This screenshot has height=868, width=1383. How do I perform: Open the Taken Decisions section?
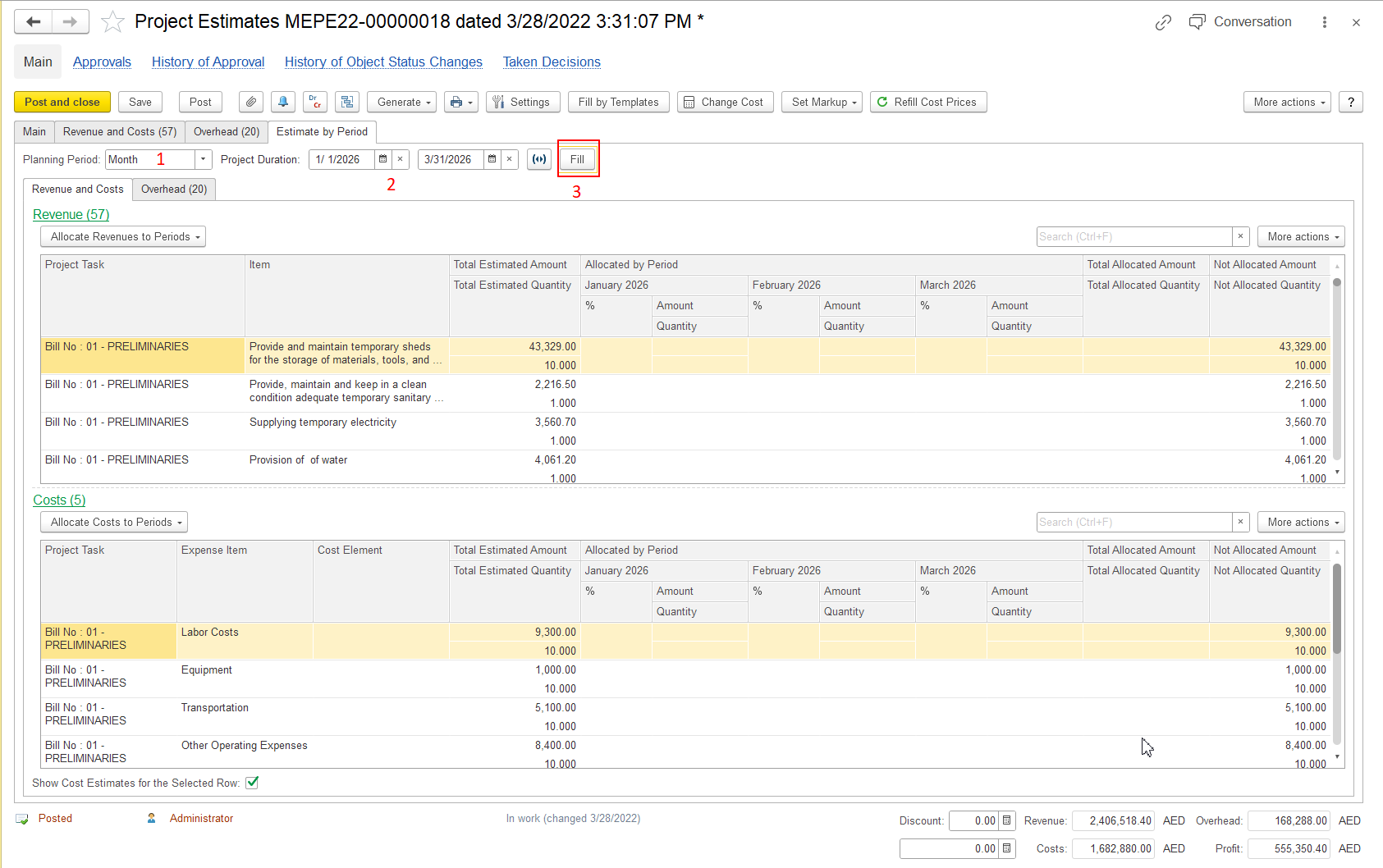[x=552, y=62]
